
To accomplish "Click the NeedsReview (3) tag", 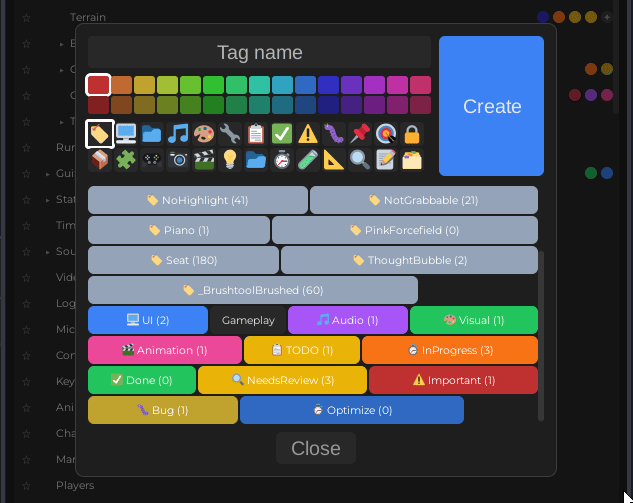I will point(282,380).
